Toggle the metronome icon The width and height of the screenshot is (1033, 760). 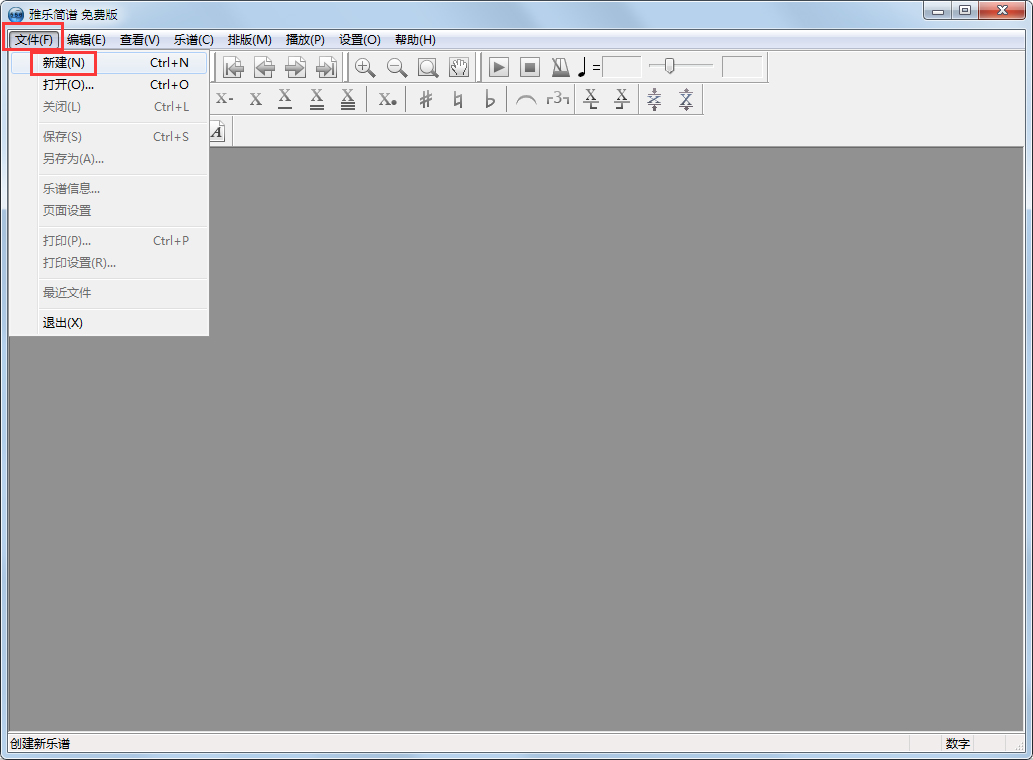click(x=560, y=67)
